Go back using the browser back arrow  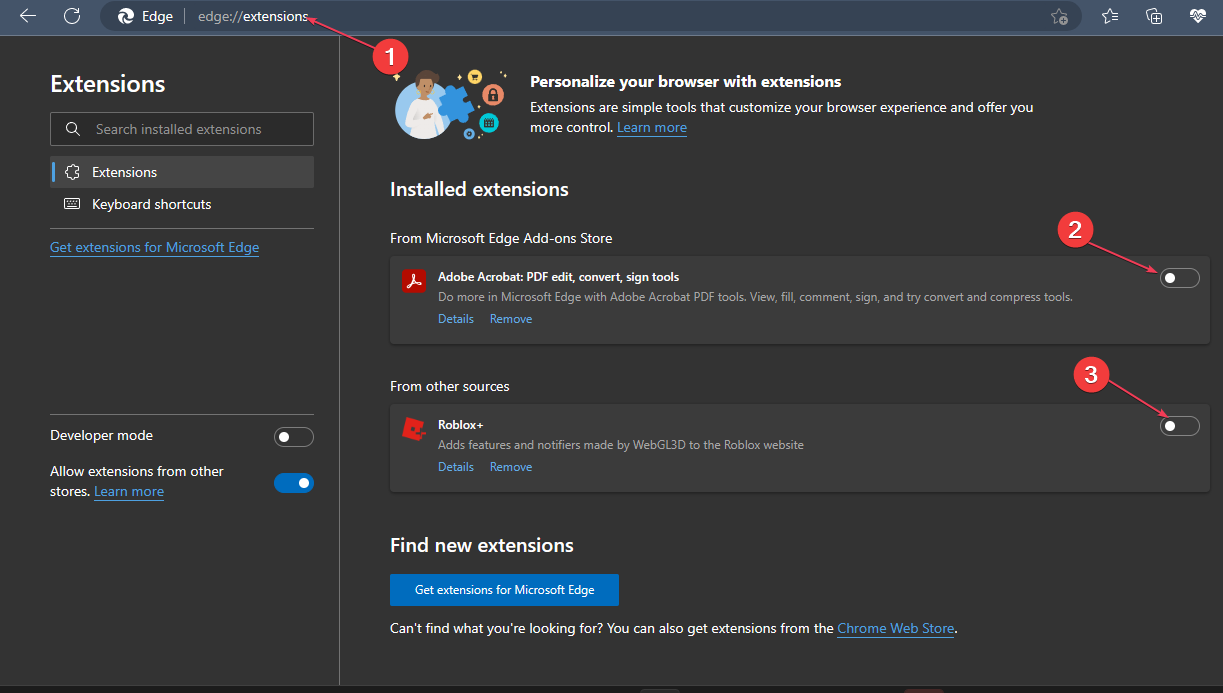[x=28, y=16]
